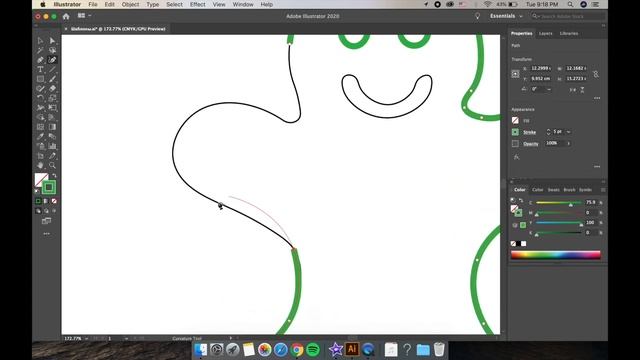
Task: Click the black swatch in Color panel
Action: coord(518,244)
